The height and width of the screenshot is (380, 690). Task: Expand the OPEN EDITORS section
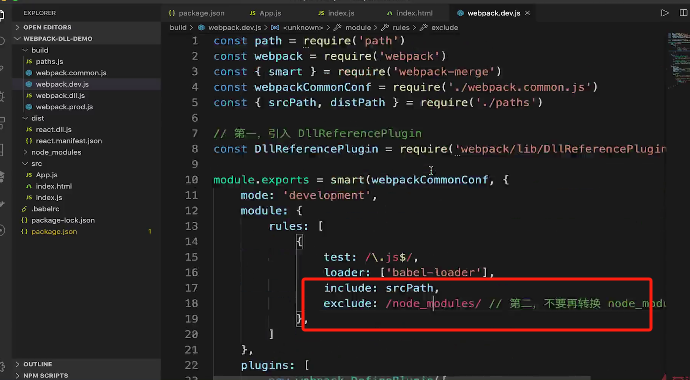pyautogui.click(x=47, y=27)
